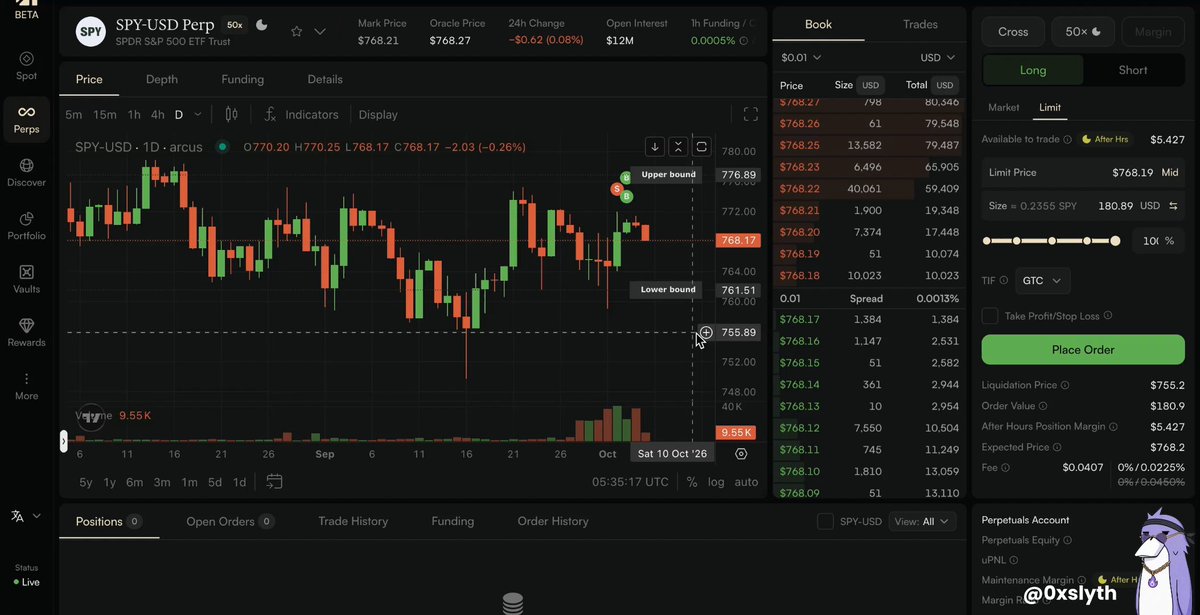Open Vaults from the sidebar
The image size is (1200, 615).
pyautogui.click(x=27, y=279)
